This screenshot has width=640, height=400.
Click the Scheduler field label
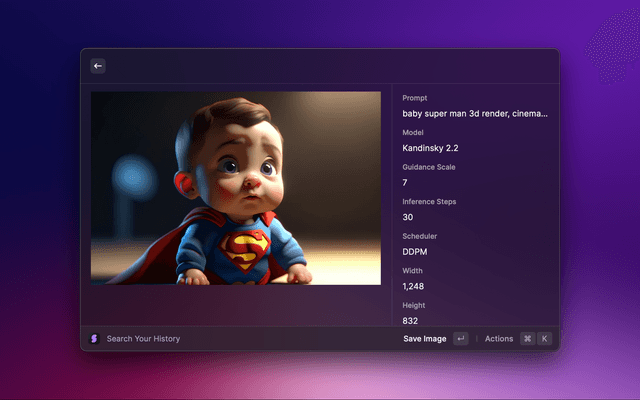(420, 236)
